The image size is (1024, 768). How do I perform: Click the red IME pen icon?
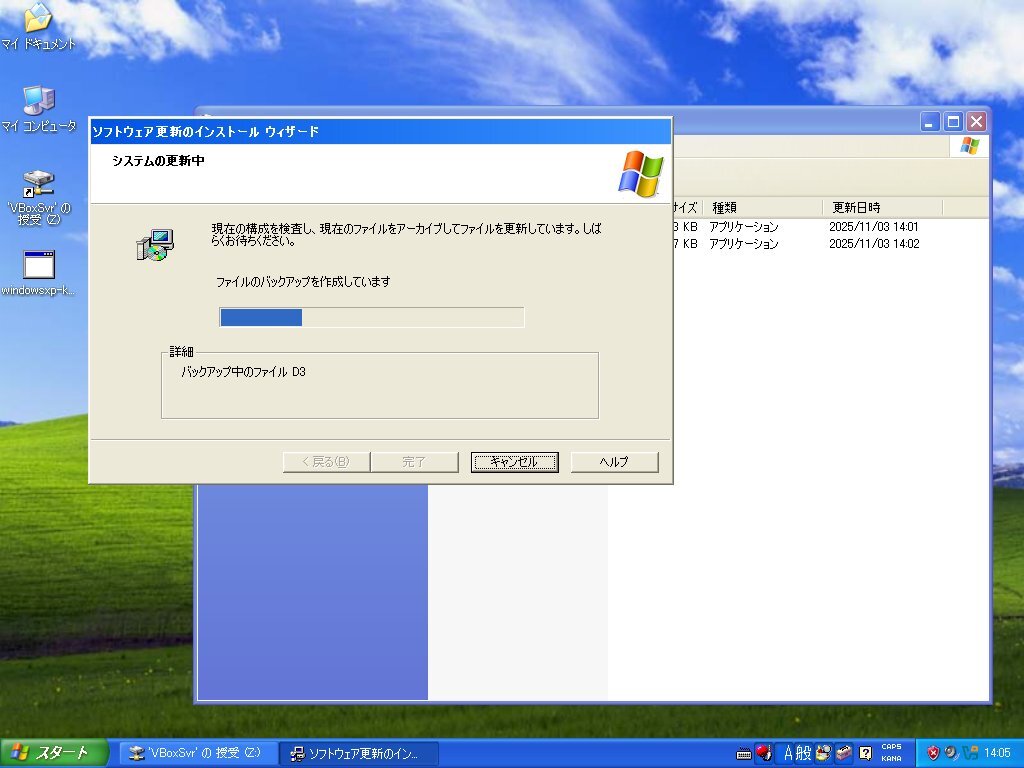(763, 753)
